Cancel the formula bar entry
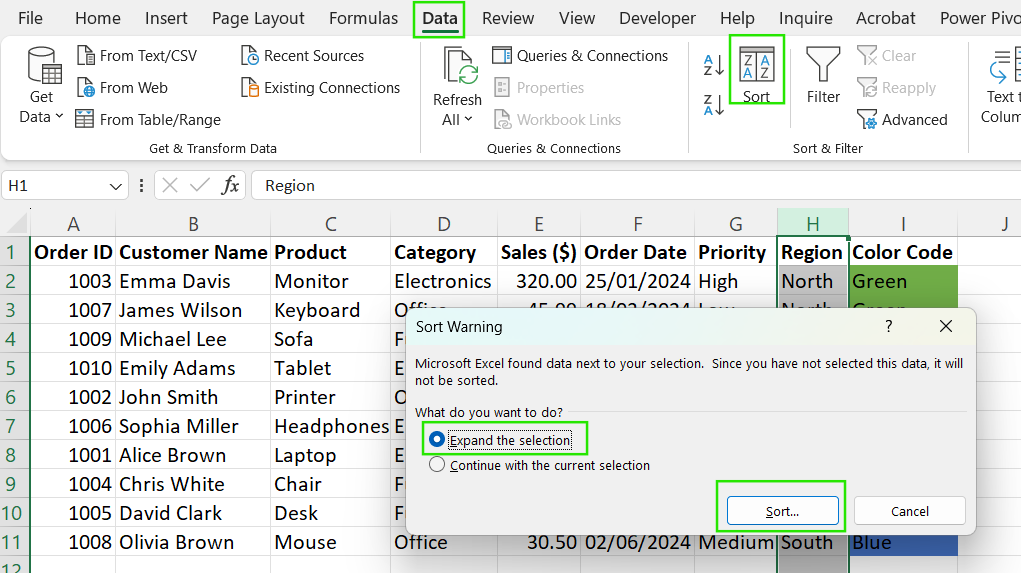 (x=170, y=186)
